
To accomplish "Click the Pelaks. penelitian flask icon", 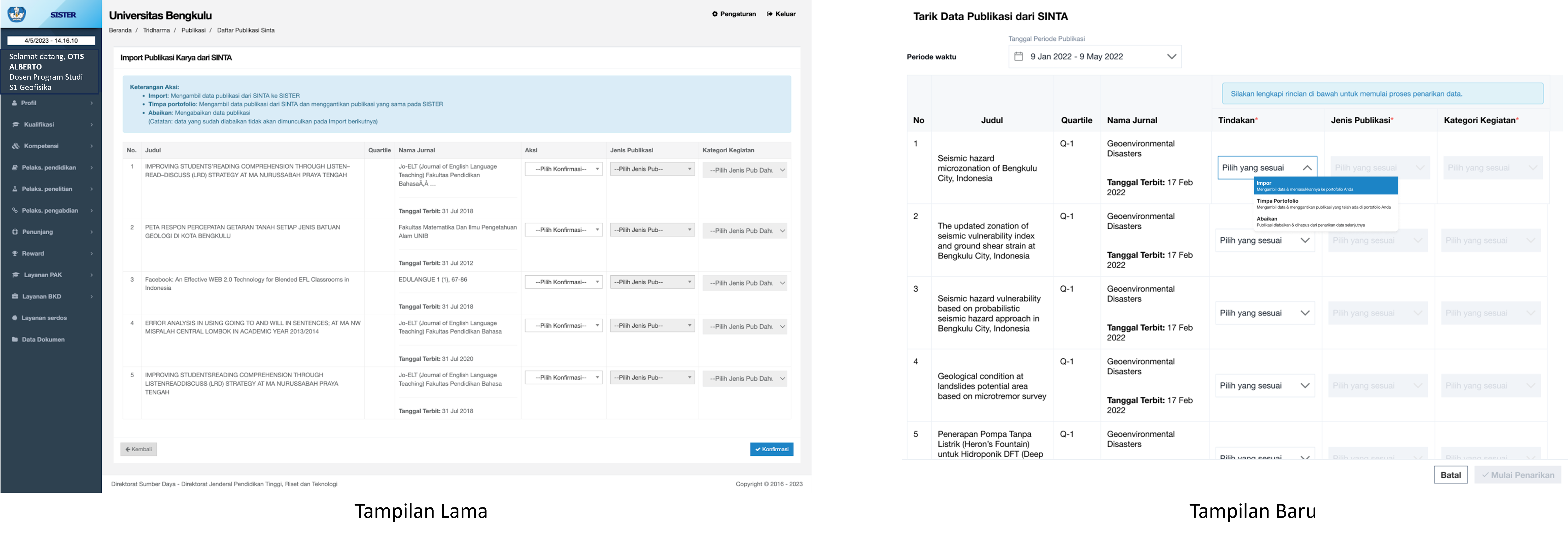I will pos(15,189).
